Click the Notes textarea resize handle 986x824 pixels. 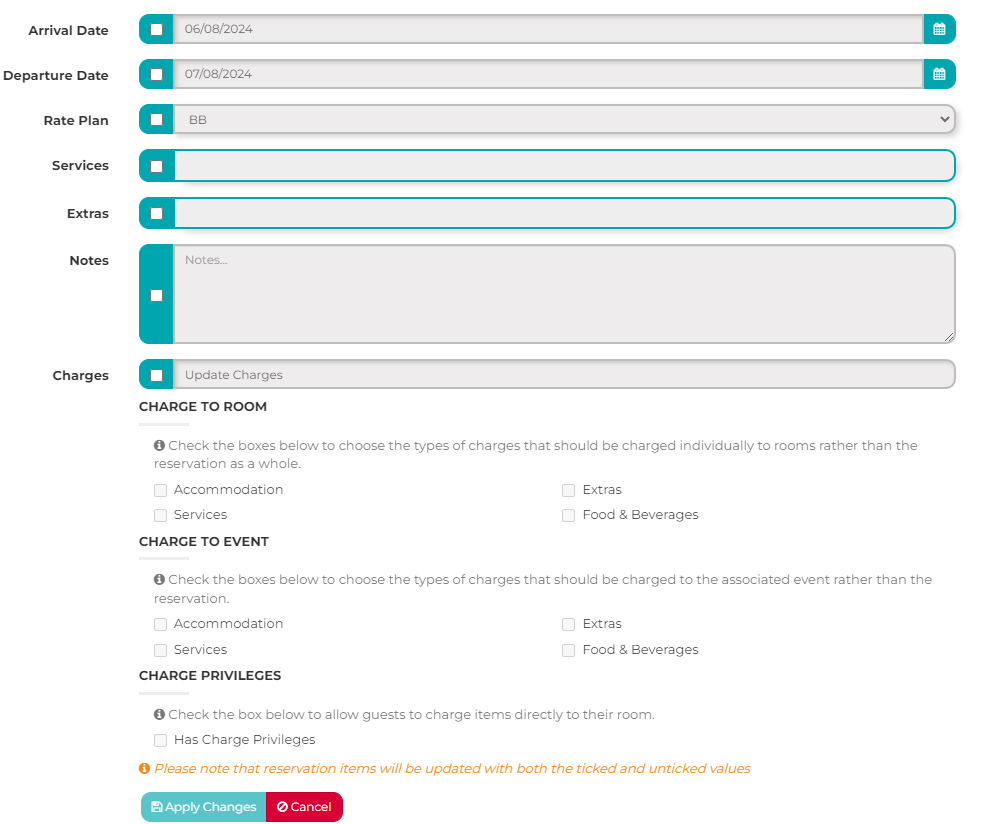[x=949, y=337]
